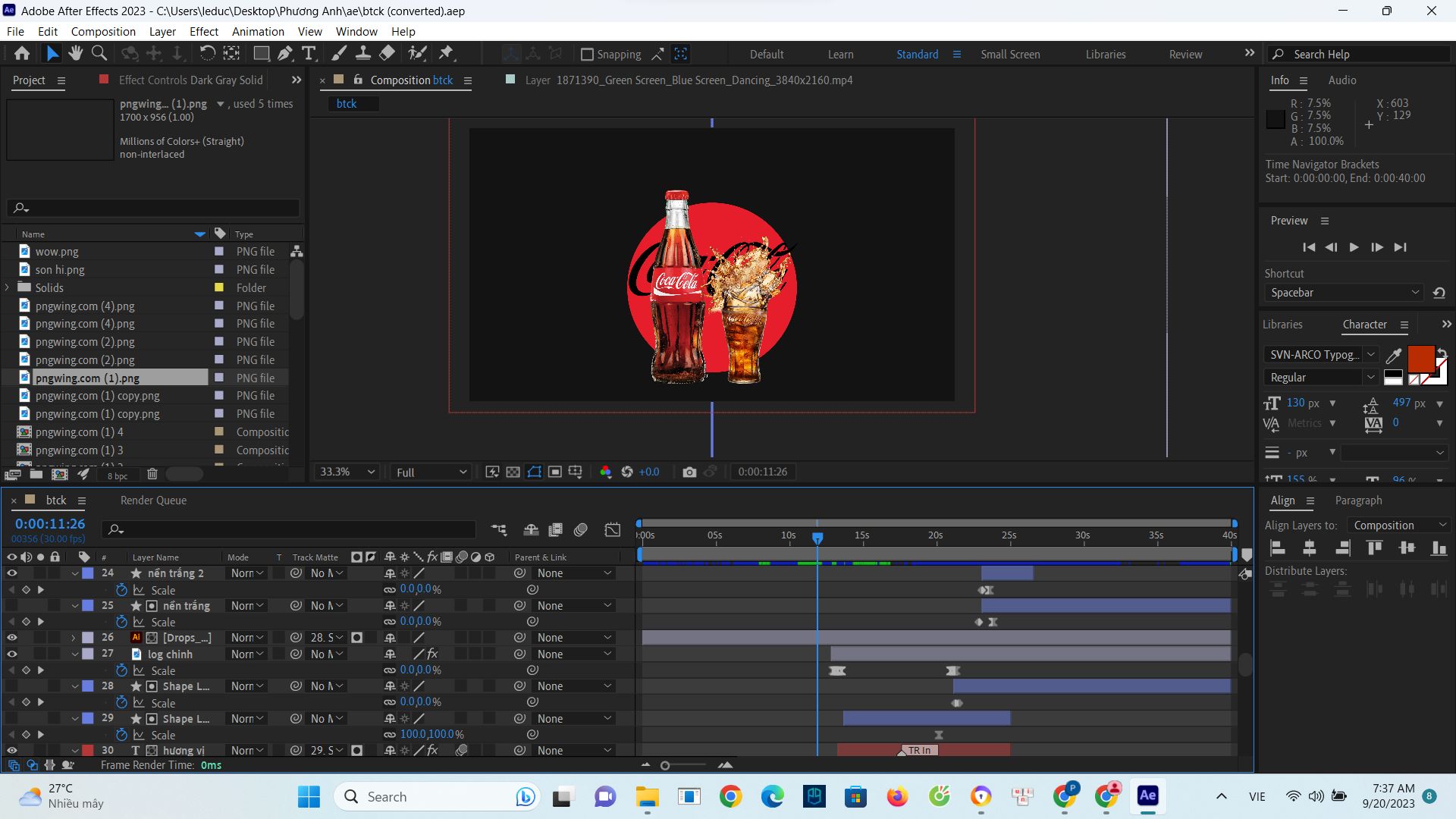Click the timeline zoom slider handle
1456x819 pixels.
click(x=665, y=765)
